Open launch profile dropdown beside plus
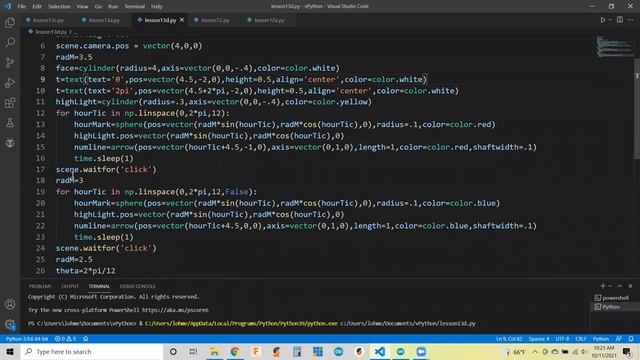 click(x=610, y=286)
